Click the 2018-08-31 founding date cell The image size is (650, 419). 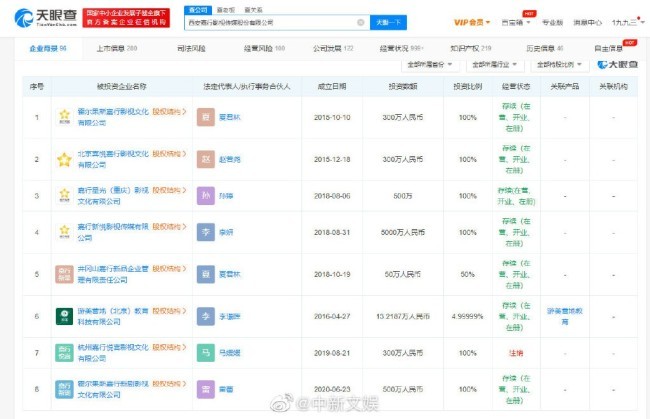point(332,233)
